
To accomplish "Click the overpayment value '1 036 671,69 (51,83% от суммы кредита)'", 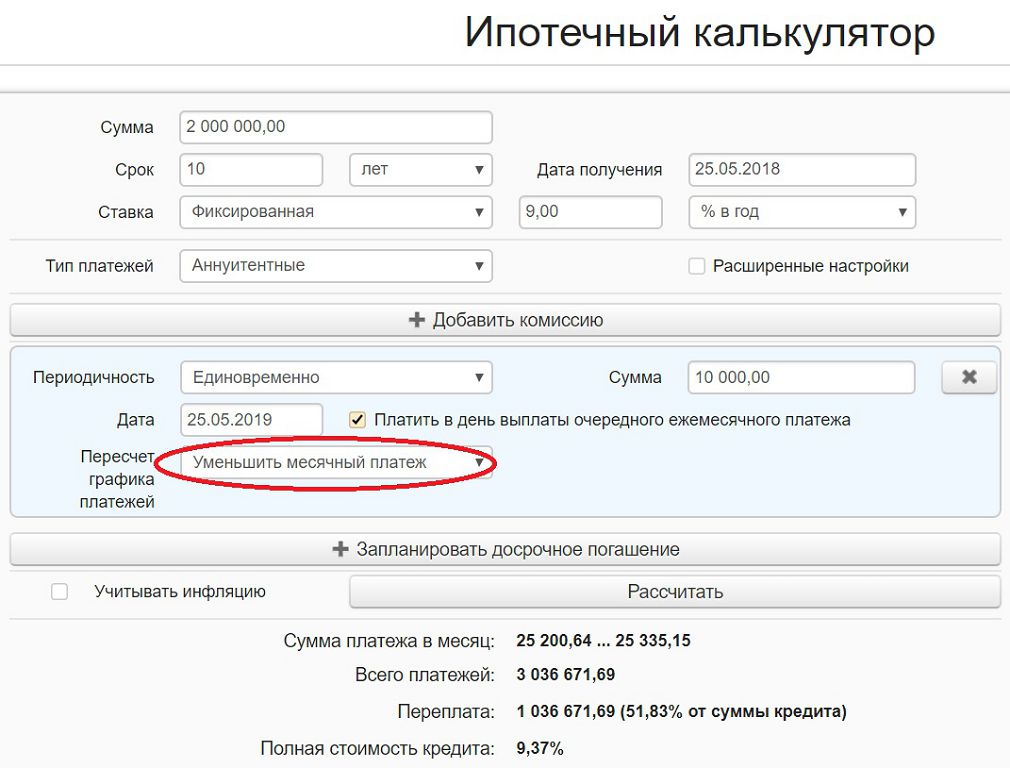I will 681,711.
